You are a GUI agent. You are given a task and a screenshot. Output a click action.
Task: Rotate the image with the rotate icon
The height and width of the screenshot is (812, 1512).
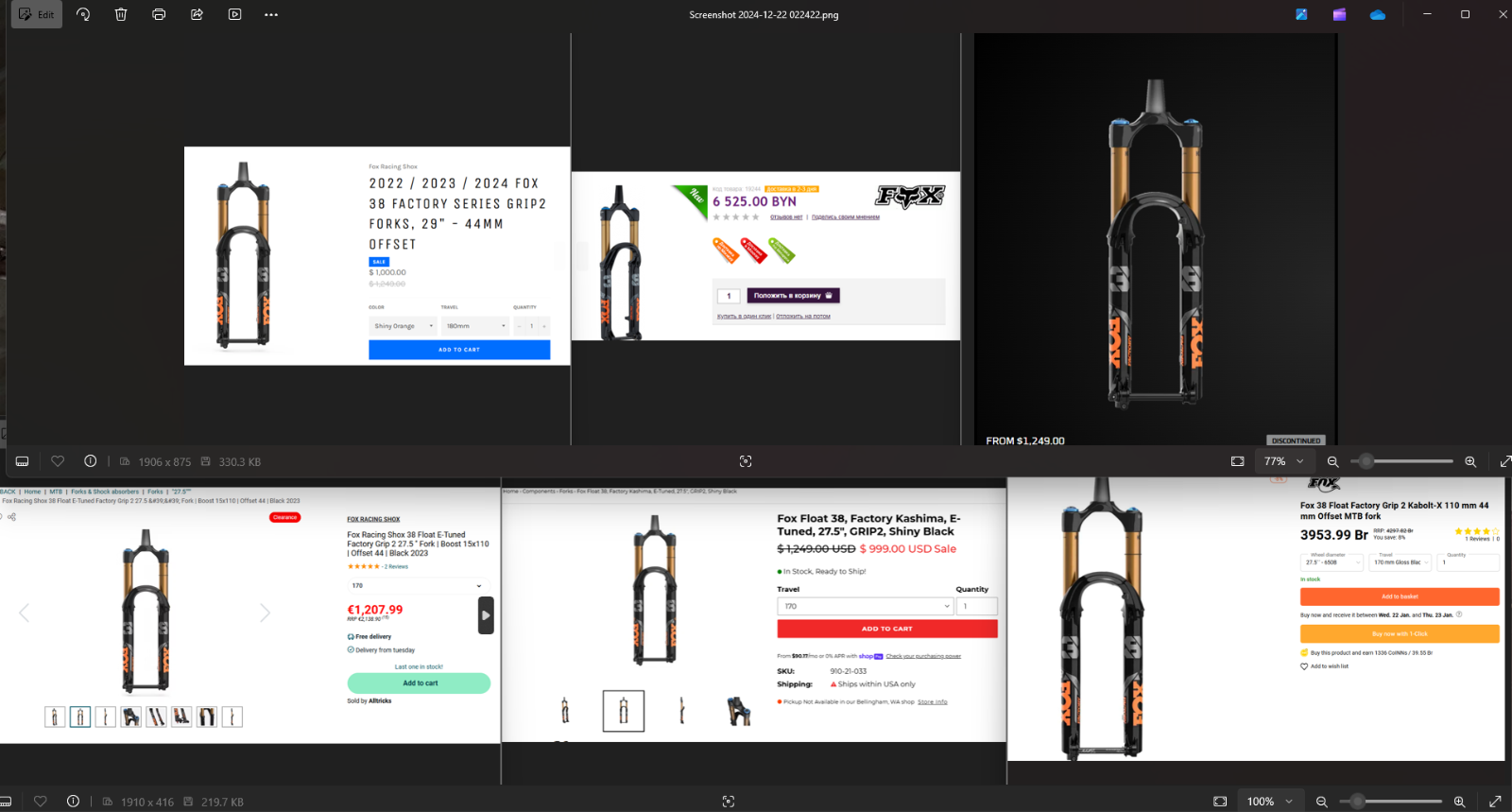tap(83, 14)
